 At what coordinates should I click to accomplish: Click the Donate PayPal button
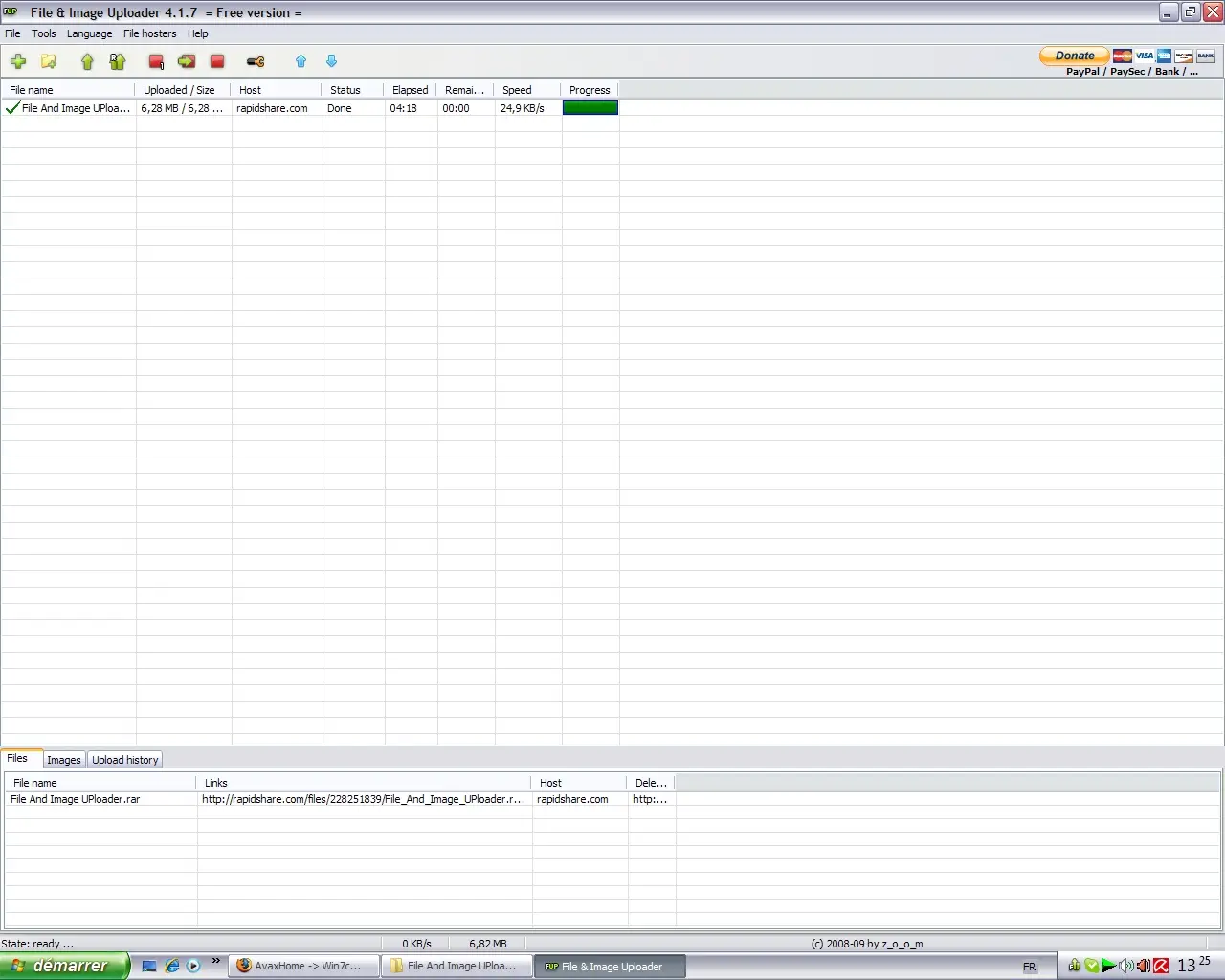click(x=1075, y=56)
